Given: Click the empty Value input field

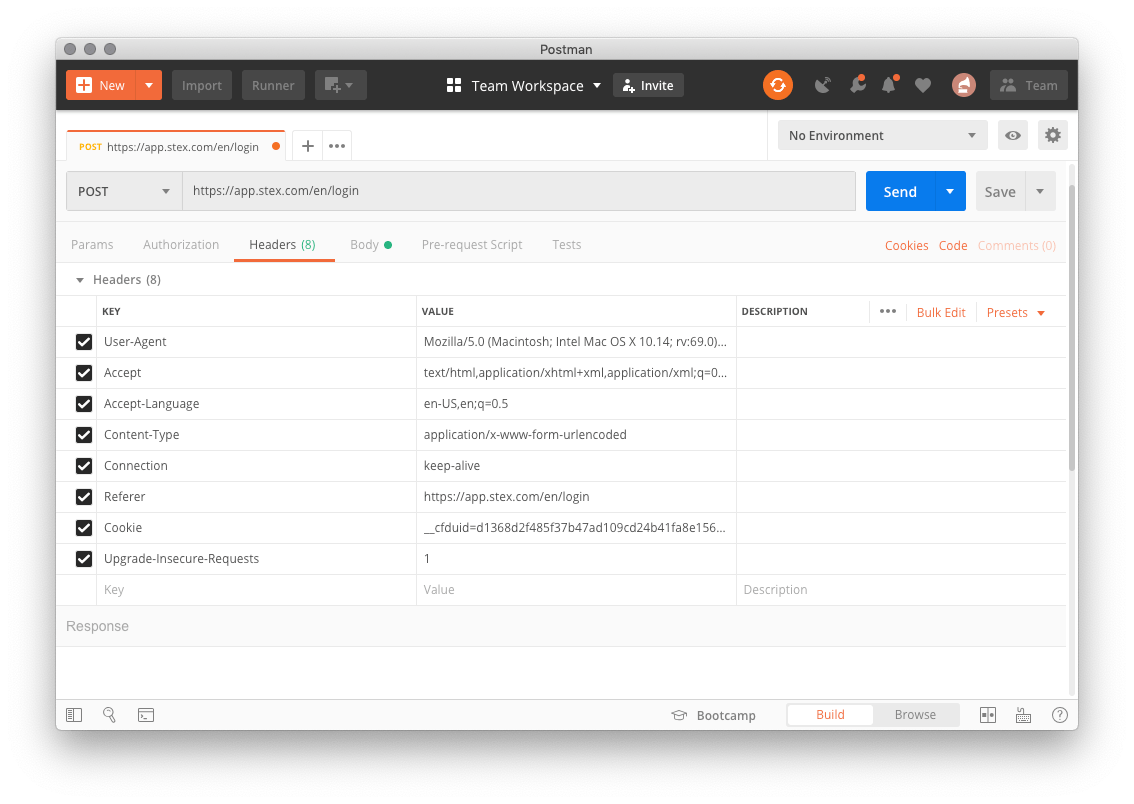Looking at the screenshot, I should click(x=576, y=590).
